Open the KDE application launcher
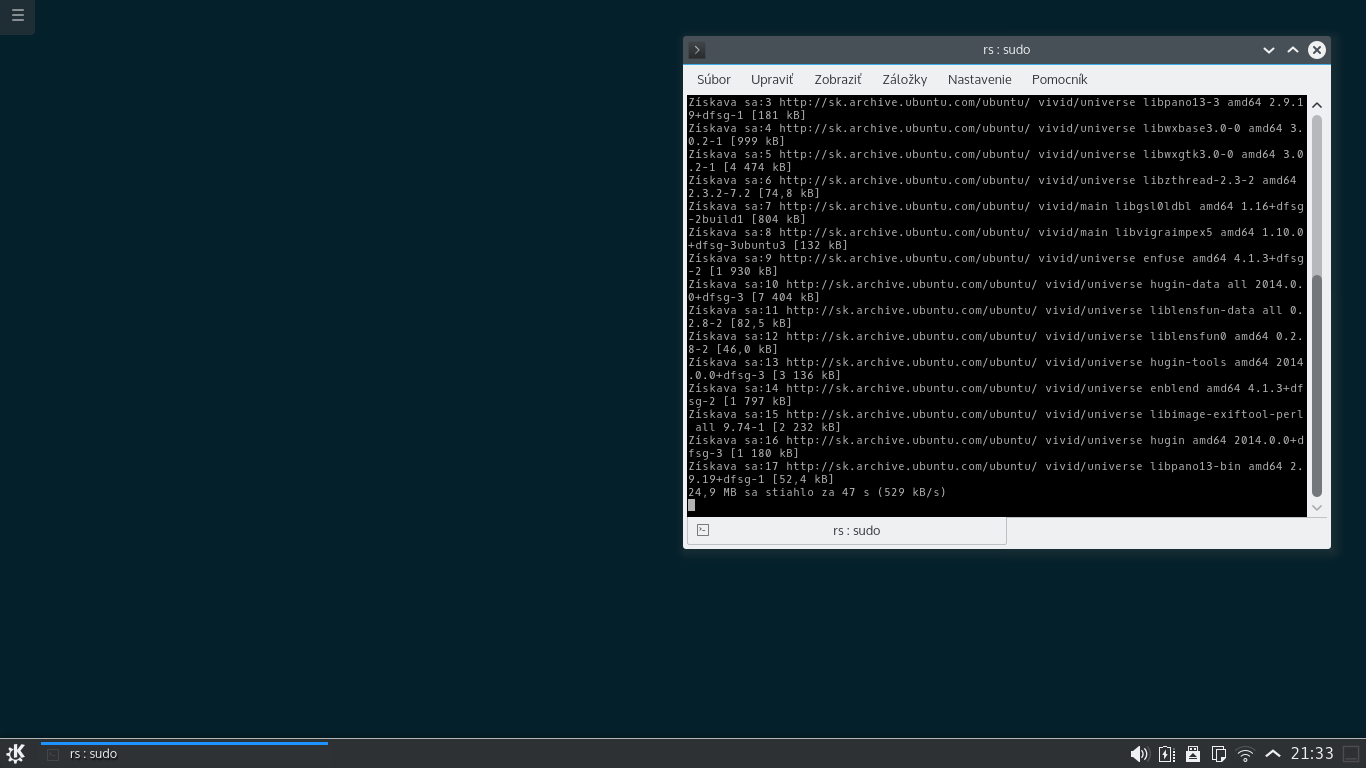This screenshot has width=1366, height=768. pyautogui.click(x=16, y=753)
